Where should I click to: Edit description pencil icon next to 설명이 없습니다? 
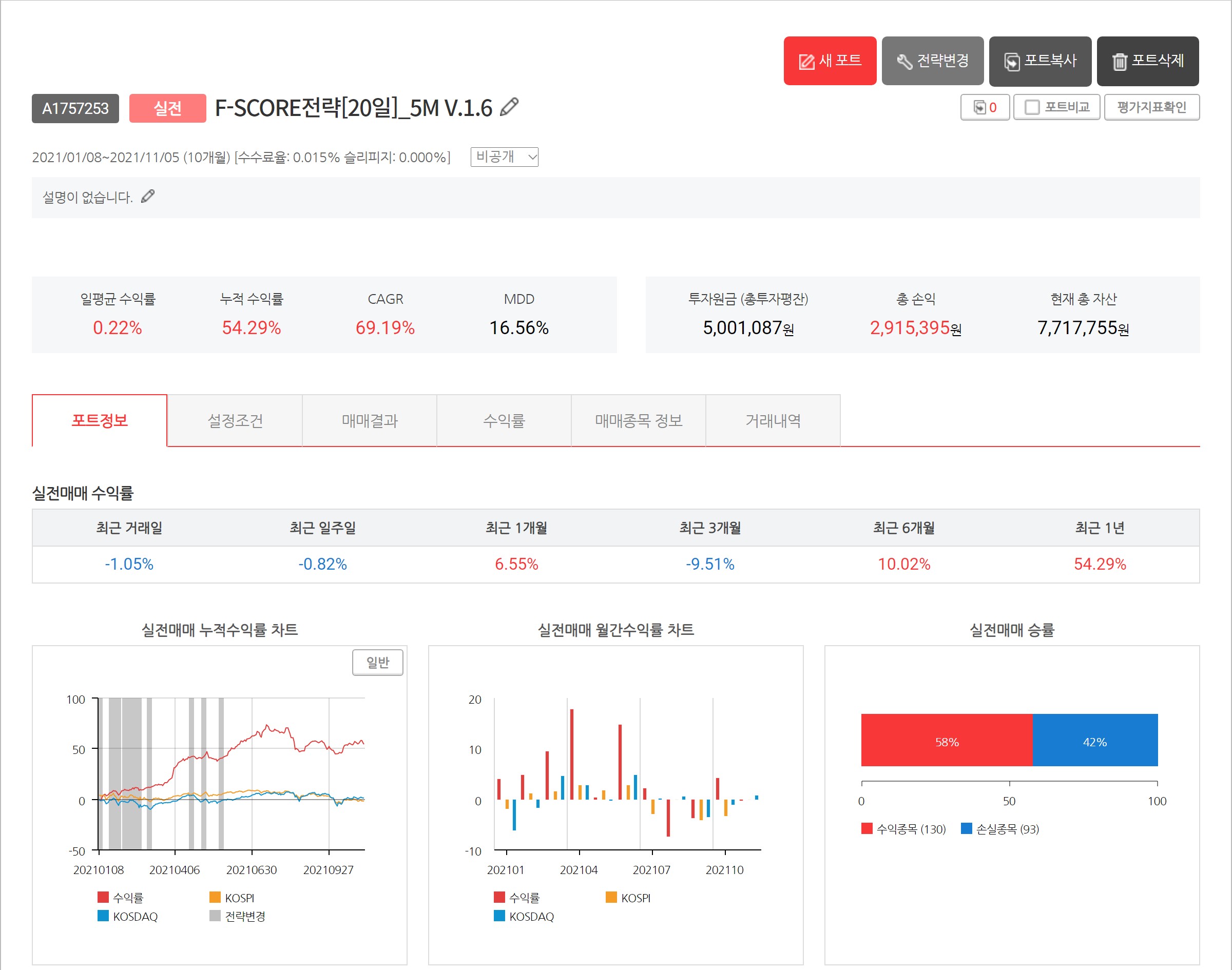148,197
